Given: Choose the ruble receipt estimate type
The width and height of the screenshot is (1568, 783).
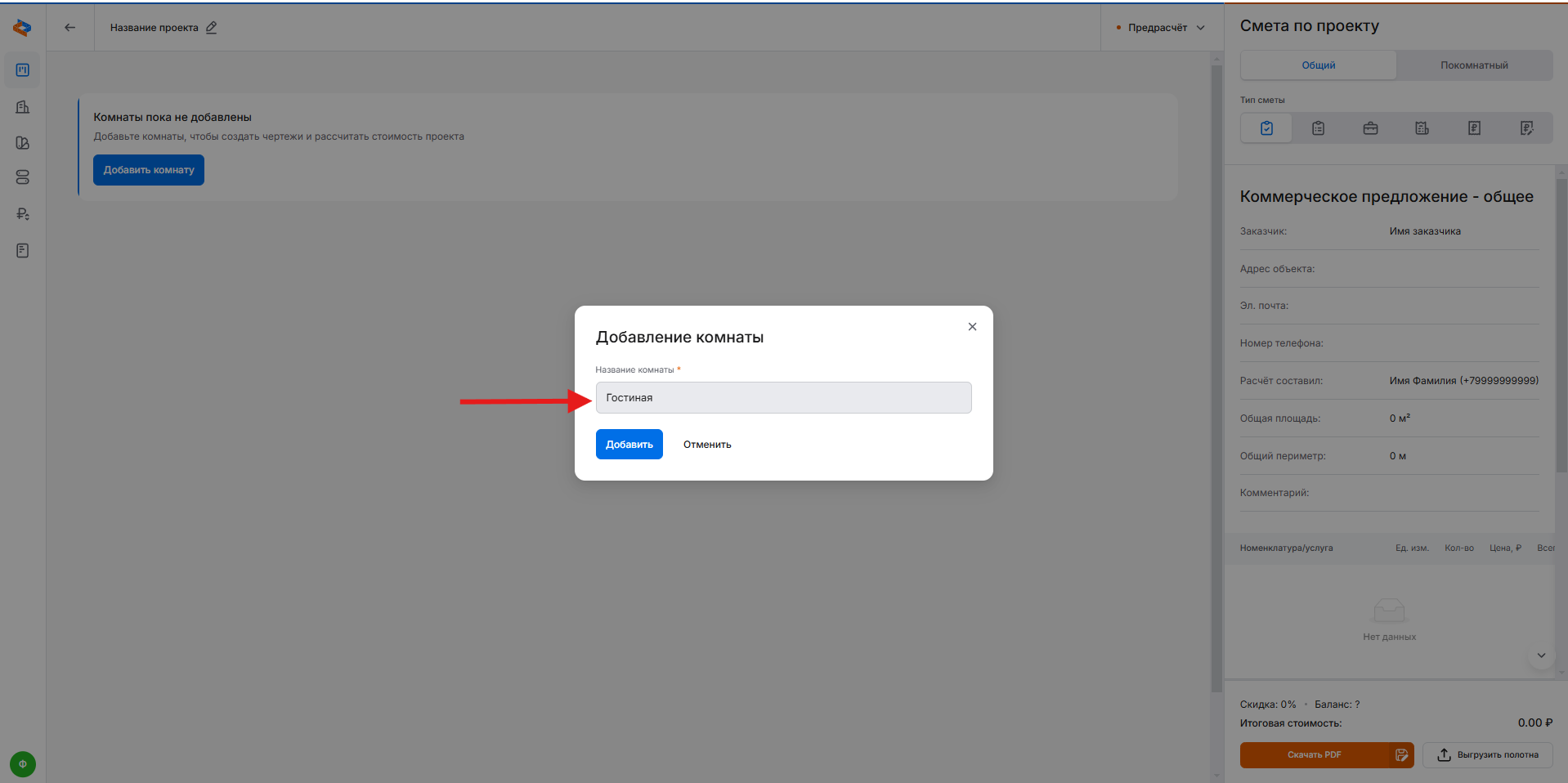Looking at the screenshot, I should point(1474,128).
